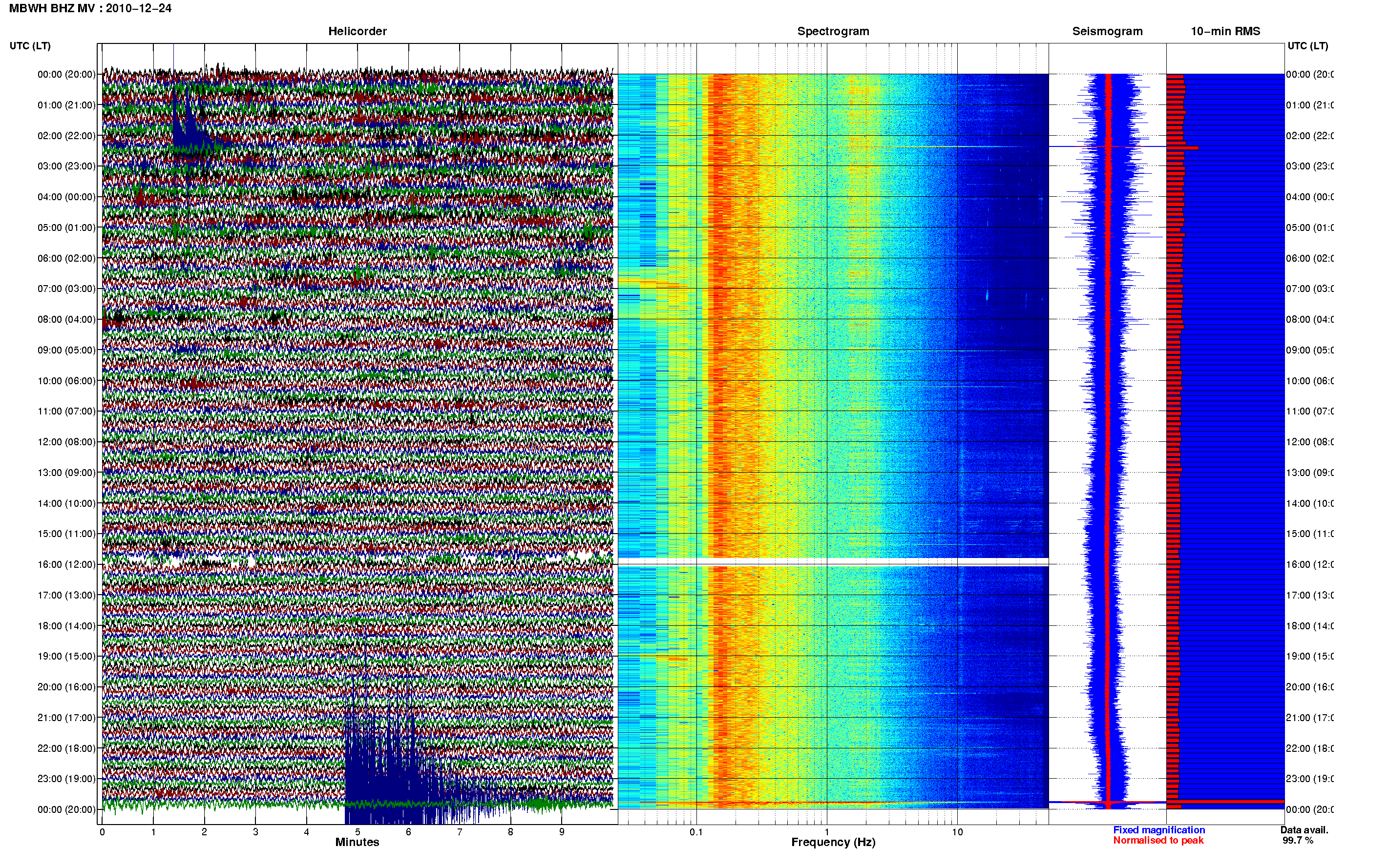Click the 'Frequency (Hz)' x-axis label
1389x868 pixels.
click(x=833, y=843)
